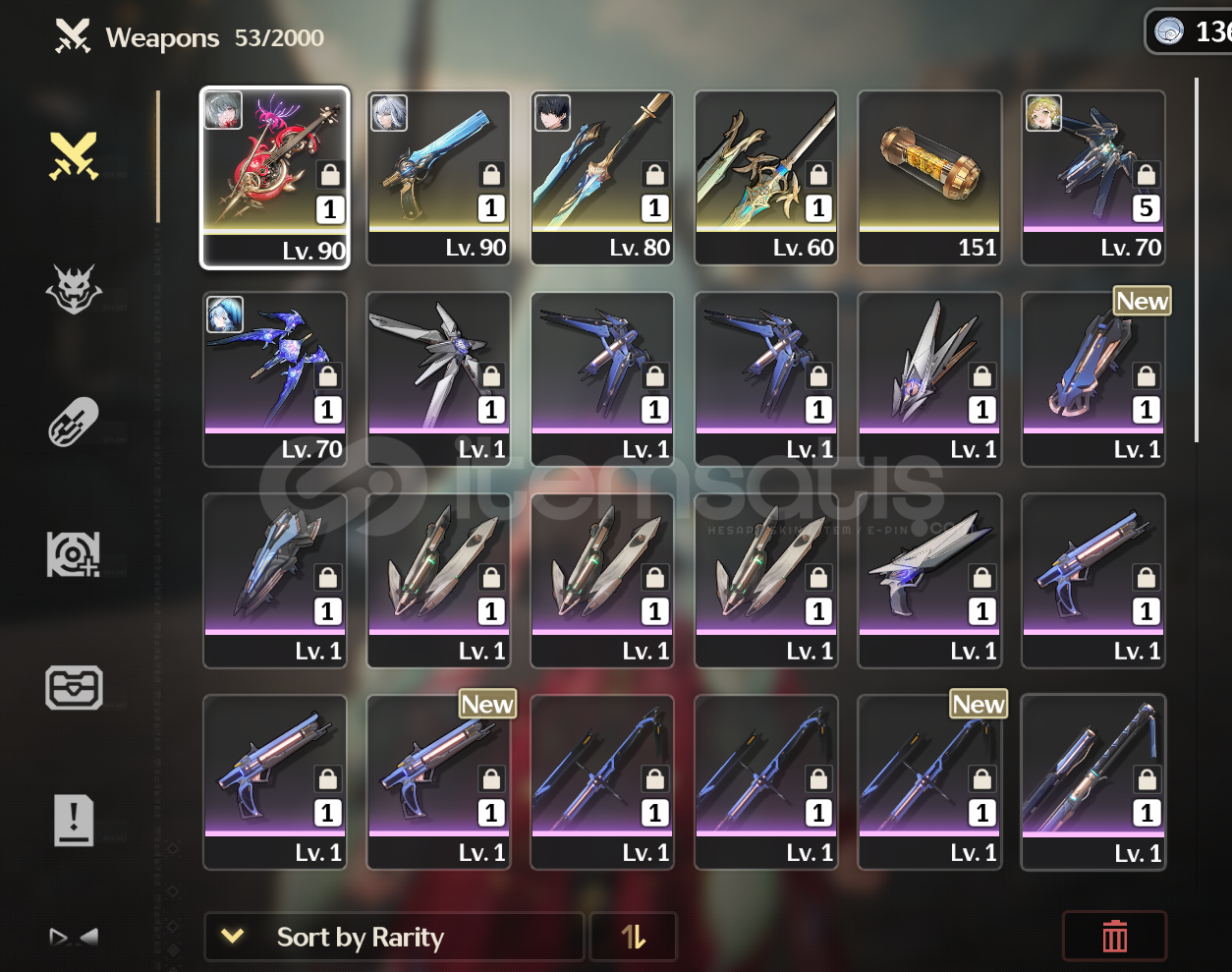The width and height of the screenshot is (1232, 972).
Task: Select the New-tagged gauntlets in second row
Action: click(1093, 379)
